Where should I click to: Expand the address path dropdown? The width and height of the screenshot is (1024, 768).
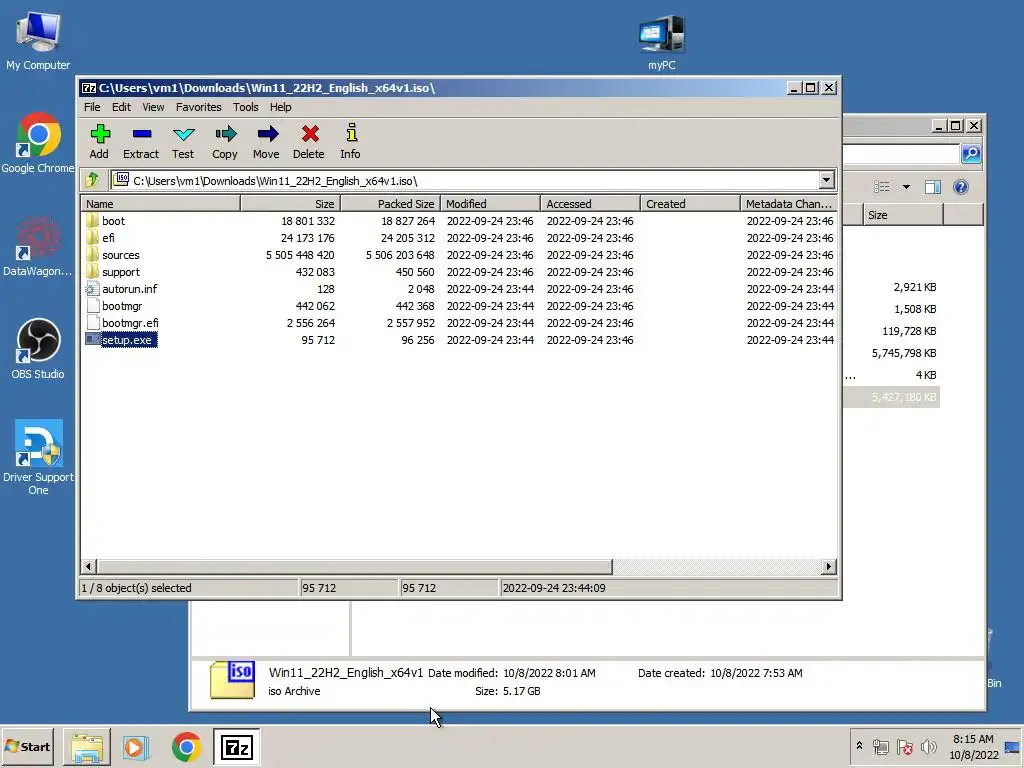pyautogui.click(x=826, y=180)
